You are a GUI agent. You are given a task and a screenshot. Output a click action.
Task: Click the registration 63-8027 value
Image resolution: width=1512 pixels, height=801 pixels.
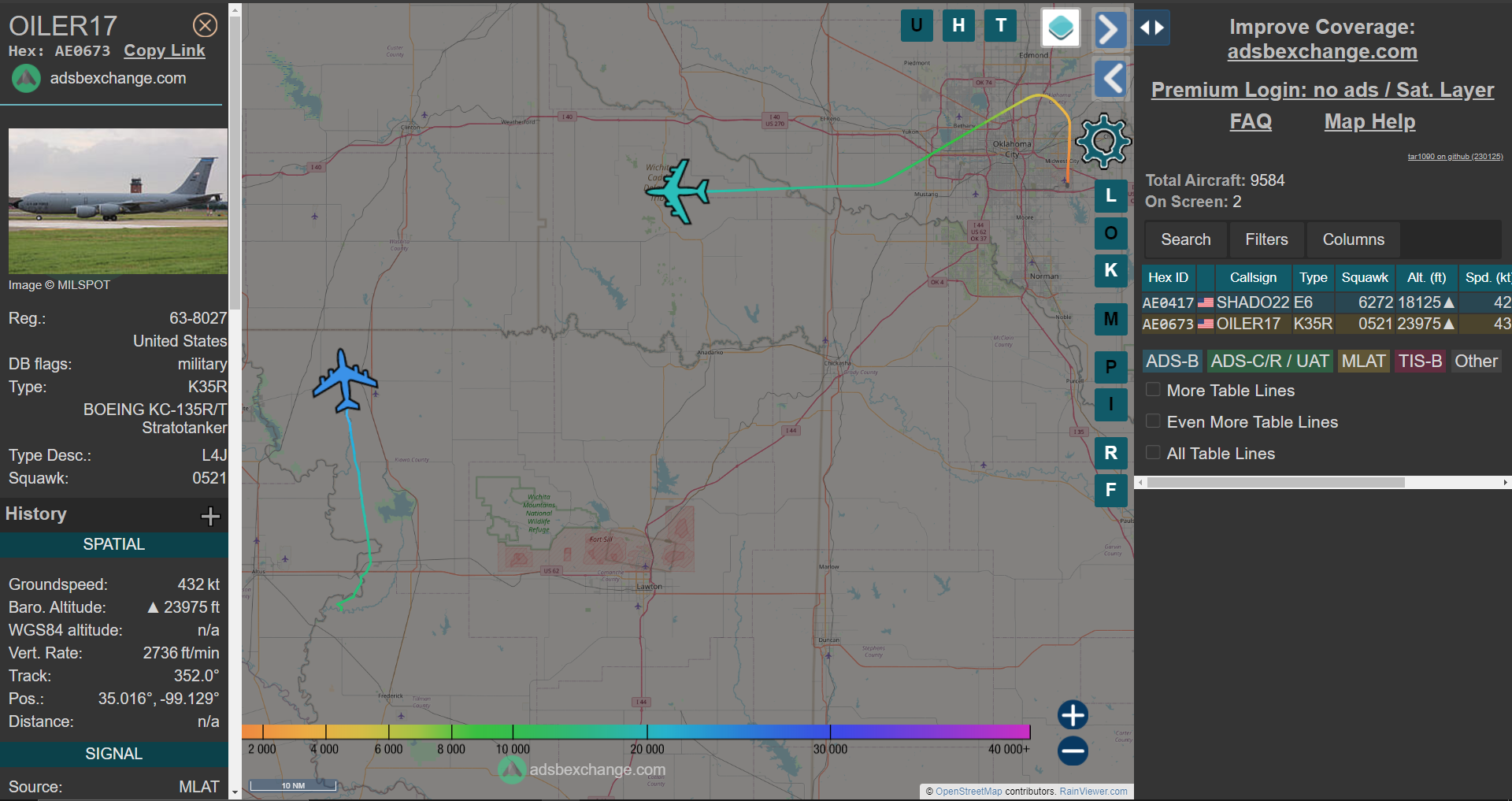(198, 318)
